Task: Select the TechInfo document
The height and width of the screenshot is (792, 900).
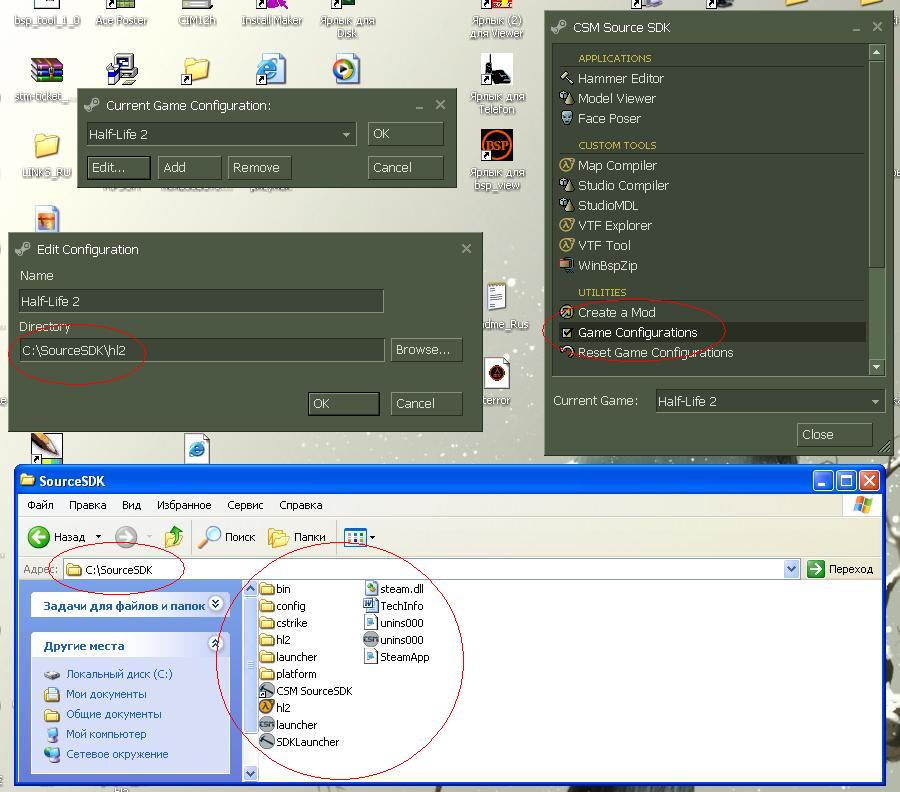Action: [394, 605]
